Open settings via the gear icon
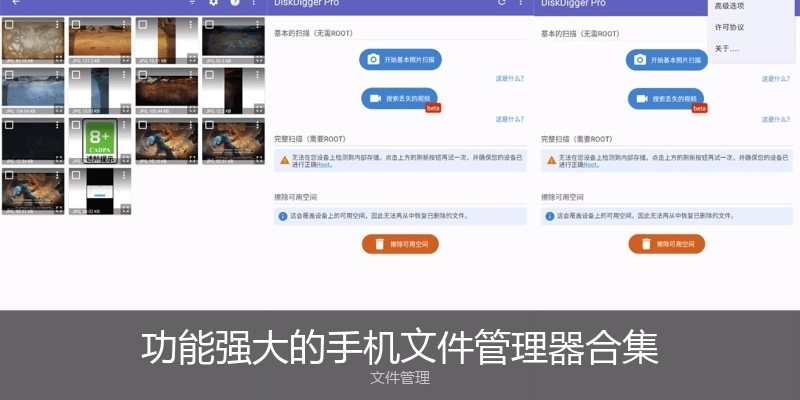Image resolution: width=800 pixels, height=400 pixels. pyautogui.click(x=213, y=3)
